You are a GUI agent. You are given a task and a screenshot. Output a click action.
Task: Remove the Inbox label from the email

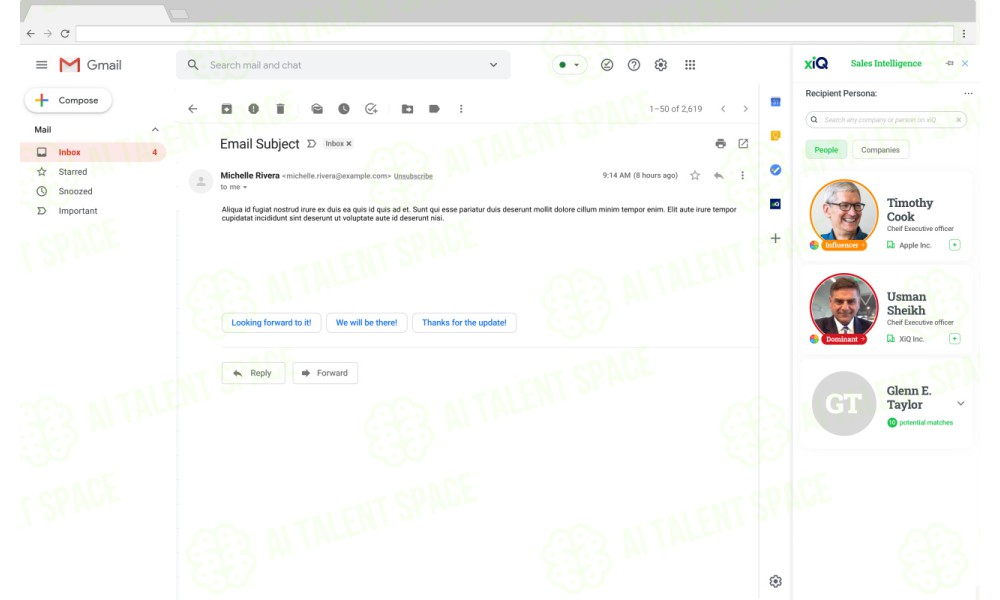point(349,144)
